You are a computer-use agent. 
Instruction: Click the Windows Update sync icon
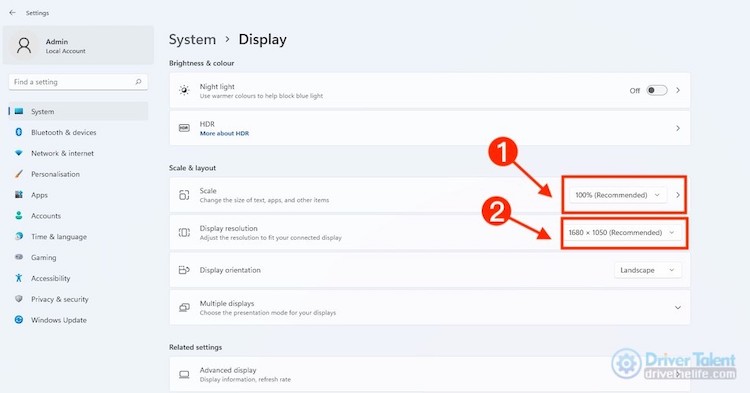tap(19, 320)
